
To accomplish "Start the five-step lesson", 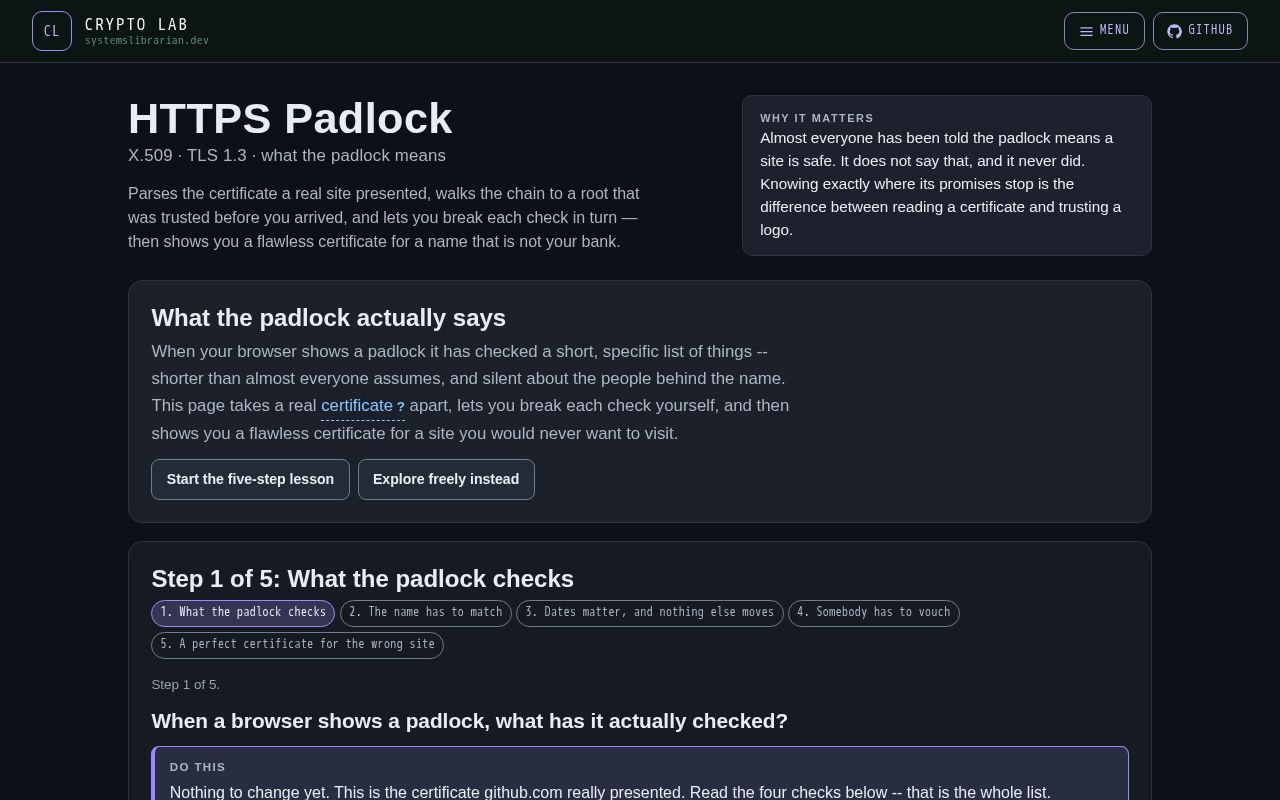I will click(x=250, y=479).
